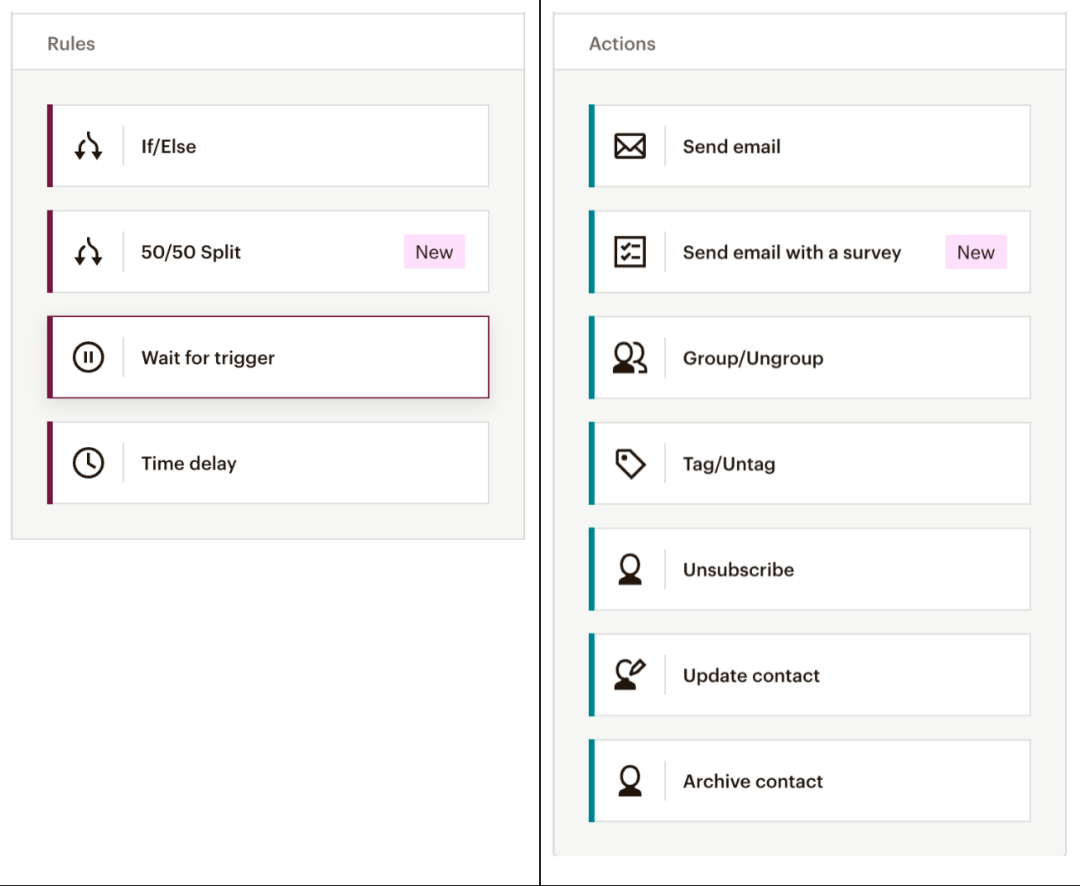This screenshot has height=886, width=1080.
Task: Click the Wait for trigger pause icon
Action: tap(88, 358)
